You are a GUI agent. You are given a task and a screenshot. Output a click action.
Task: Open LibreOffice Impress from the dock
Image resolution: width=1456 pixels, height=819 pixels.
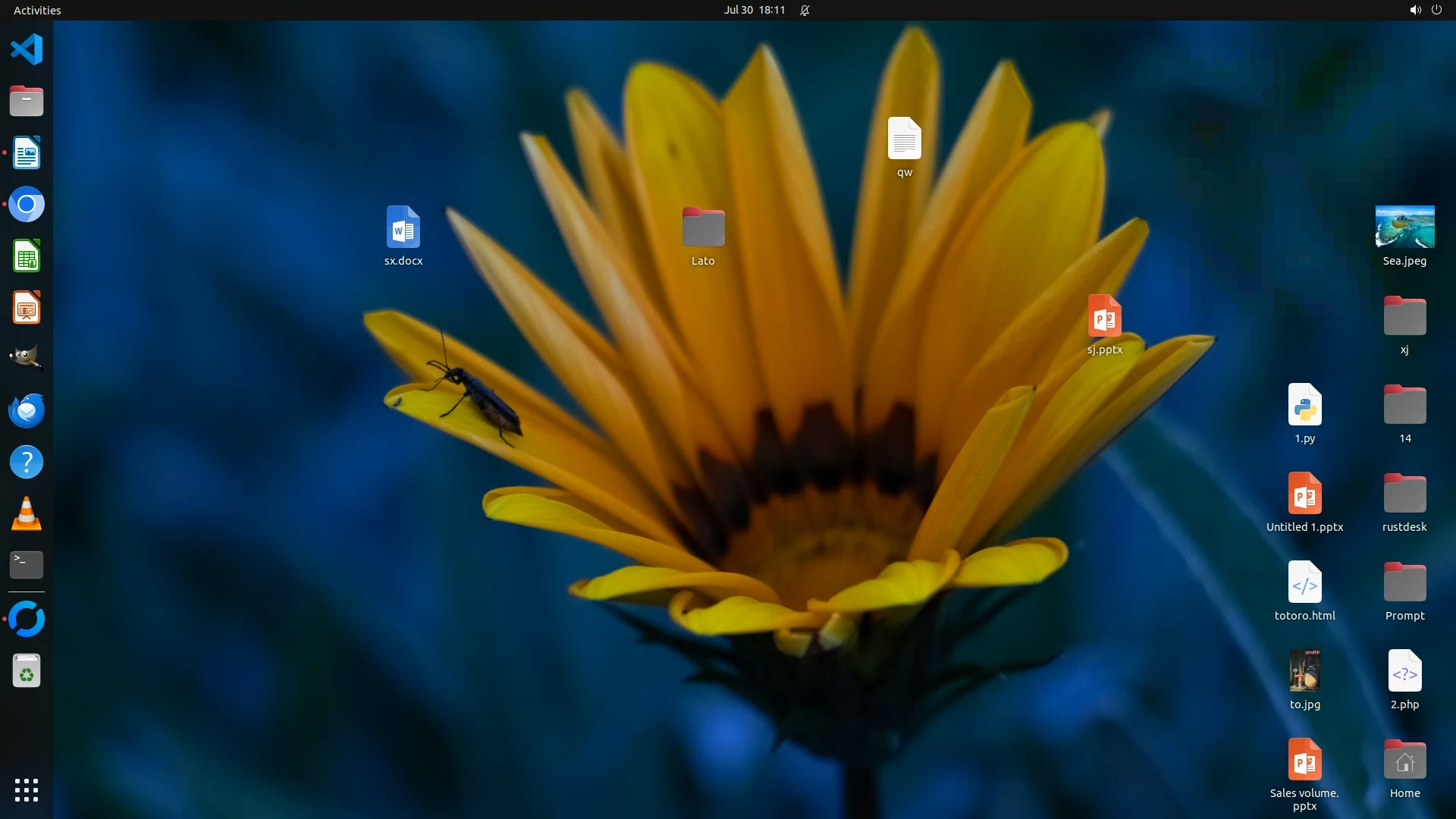point(27,308)
